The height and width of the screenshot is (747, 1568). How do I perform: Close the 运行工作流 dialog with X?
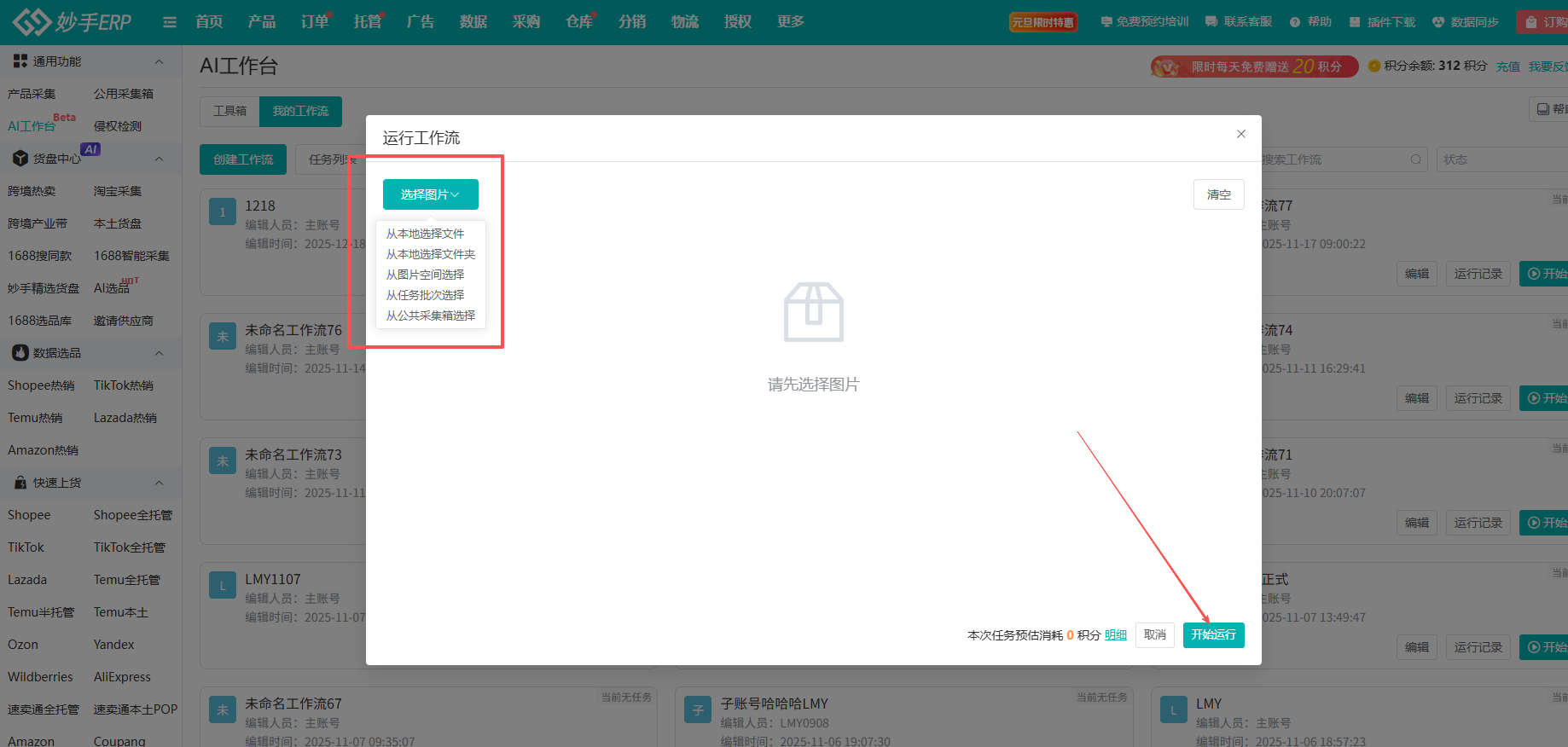1241,134
